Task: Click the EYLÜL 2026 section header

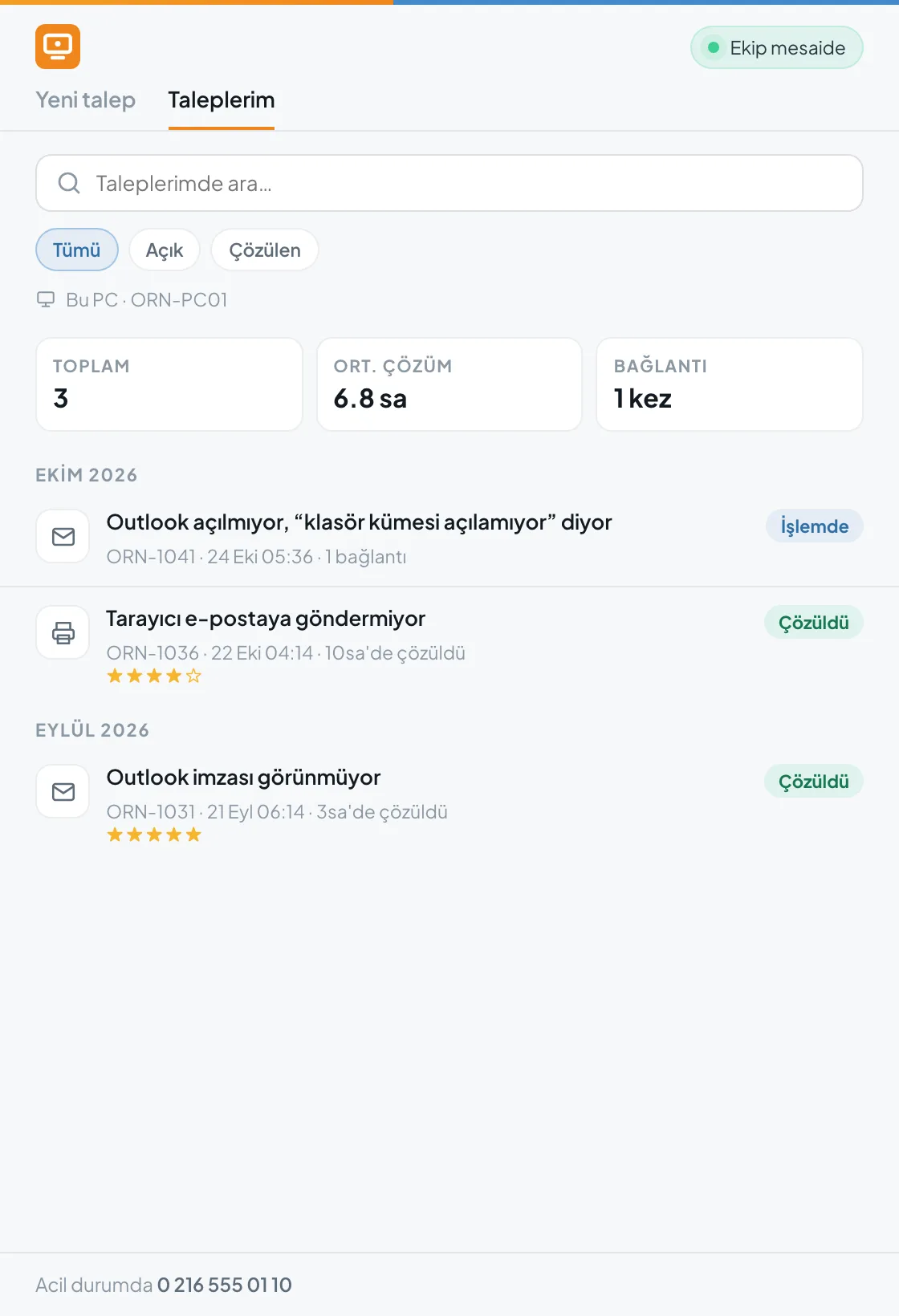Action: click(92, 730)
